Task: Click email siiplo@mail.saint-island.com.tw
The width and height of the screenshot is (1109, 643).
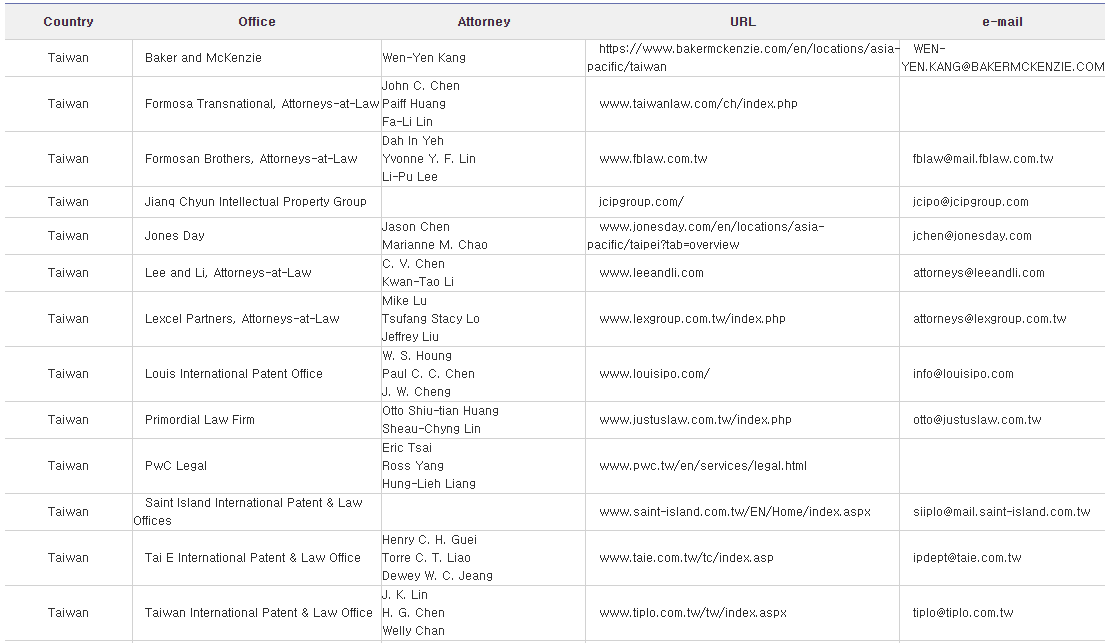Action: 1001,512
